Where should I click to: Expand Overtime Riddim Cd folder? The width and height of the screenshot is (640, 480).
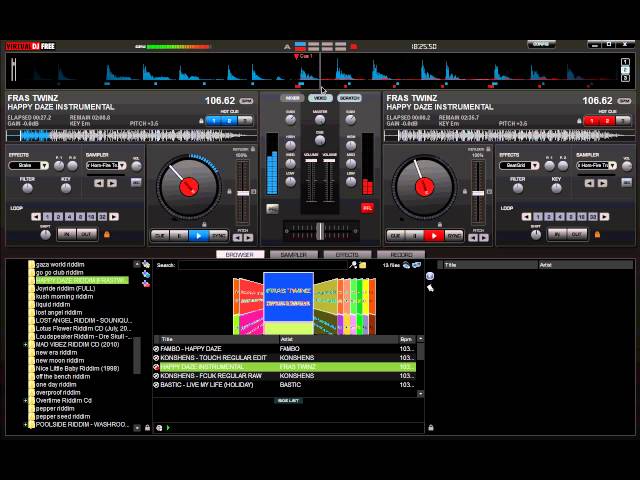coord(25,400)
